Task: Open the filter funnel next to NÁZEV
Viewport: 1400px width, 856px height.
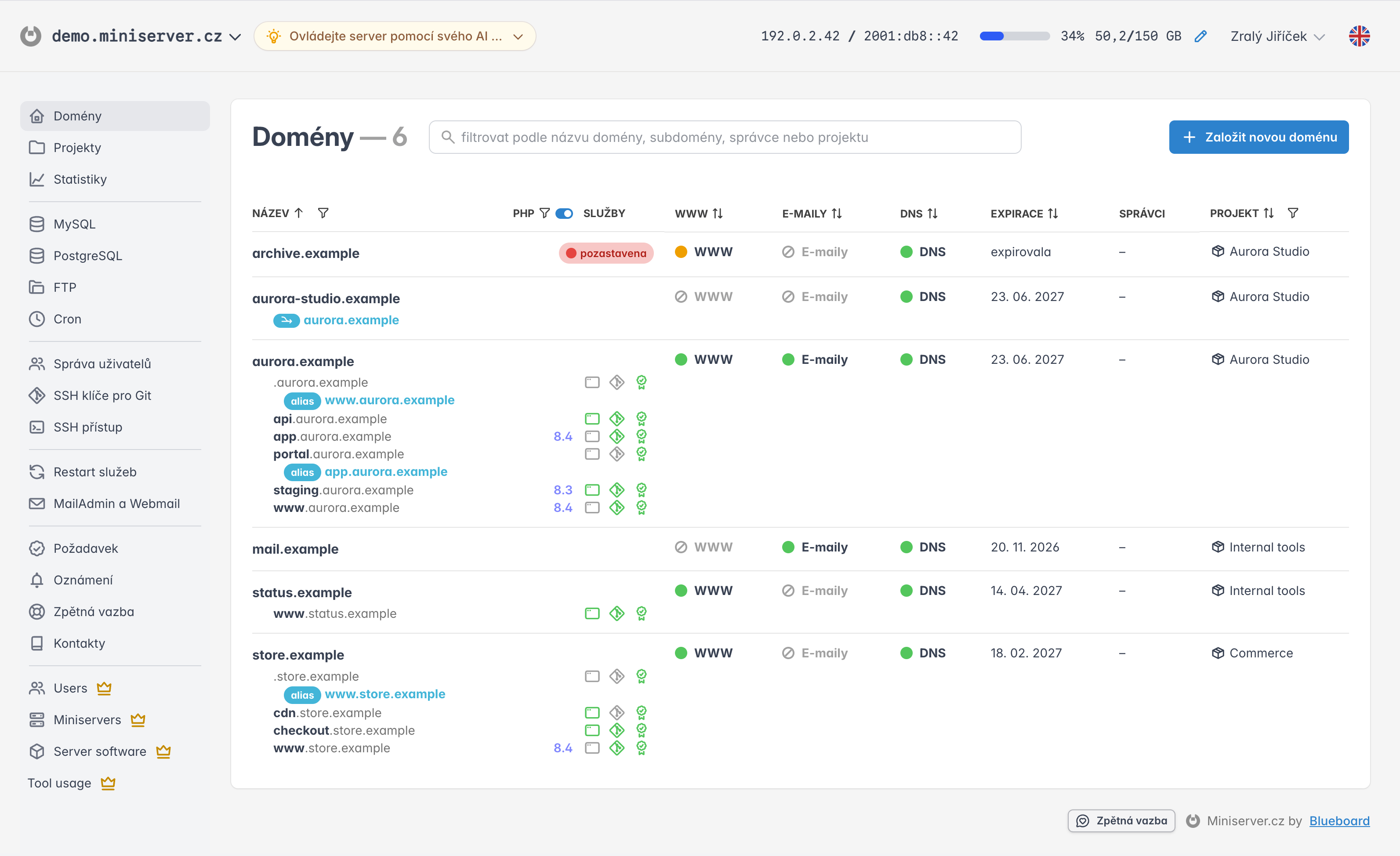Action: (323, 213)
